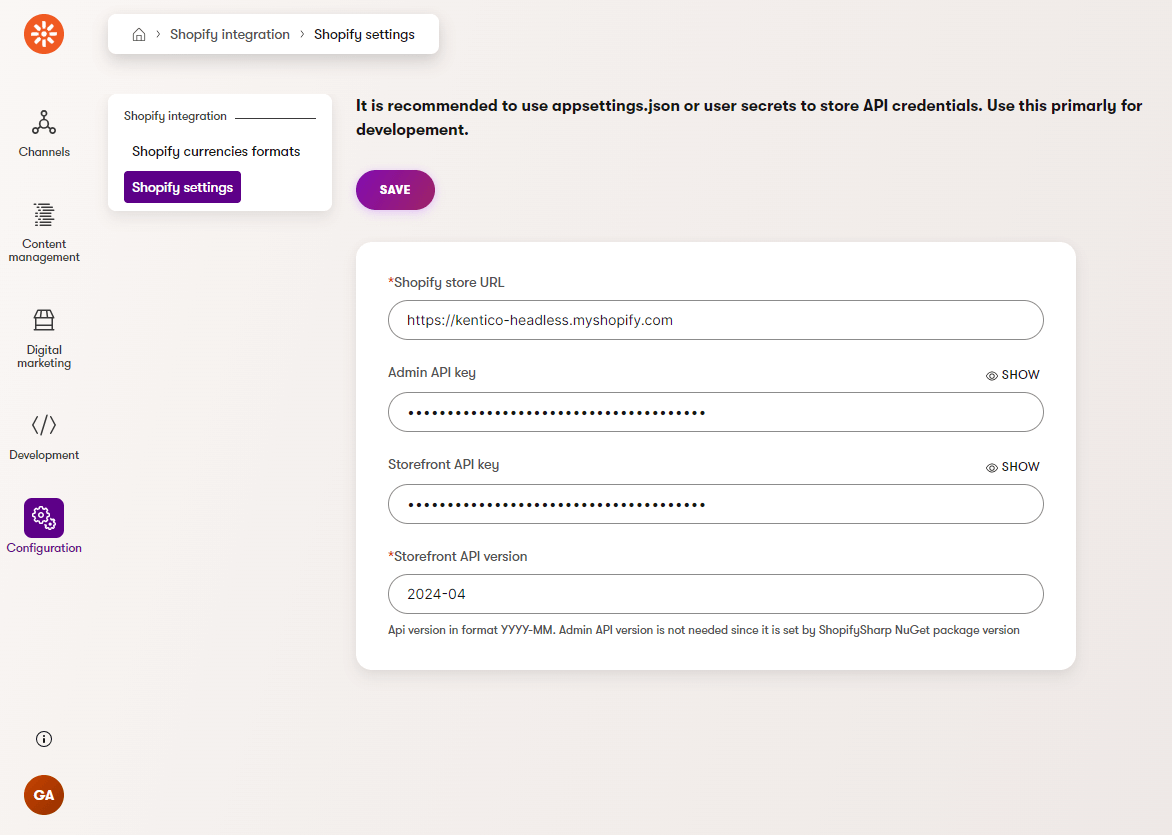Focus the Admin API key field
Screen dimensions: 1172x835
coord(715,412)
